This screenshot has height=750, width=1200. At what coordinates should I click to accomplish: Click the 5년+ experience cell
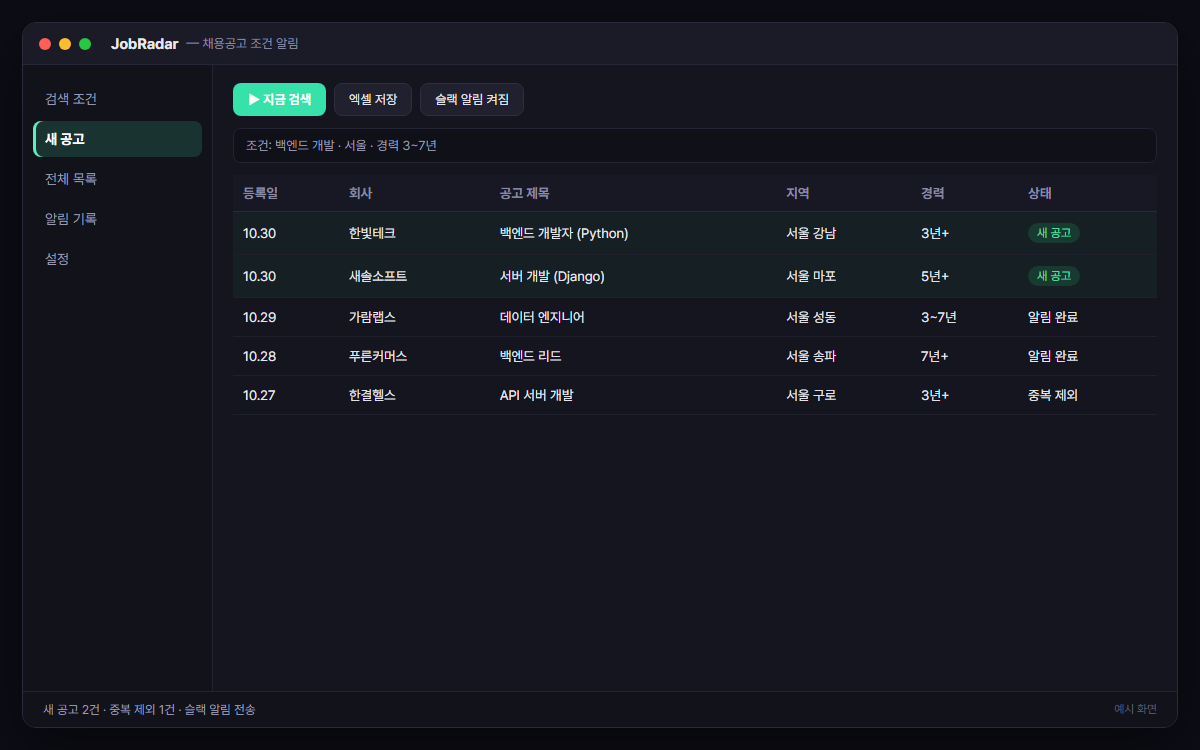click(x=935, y=276)
